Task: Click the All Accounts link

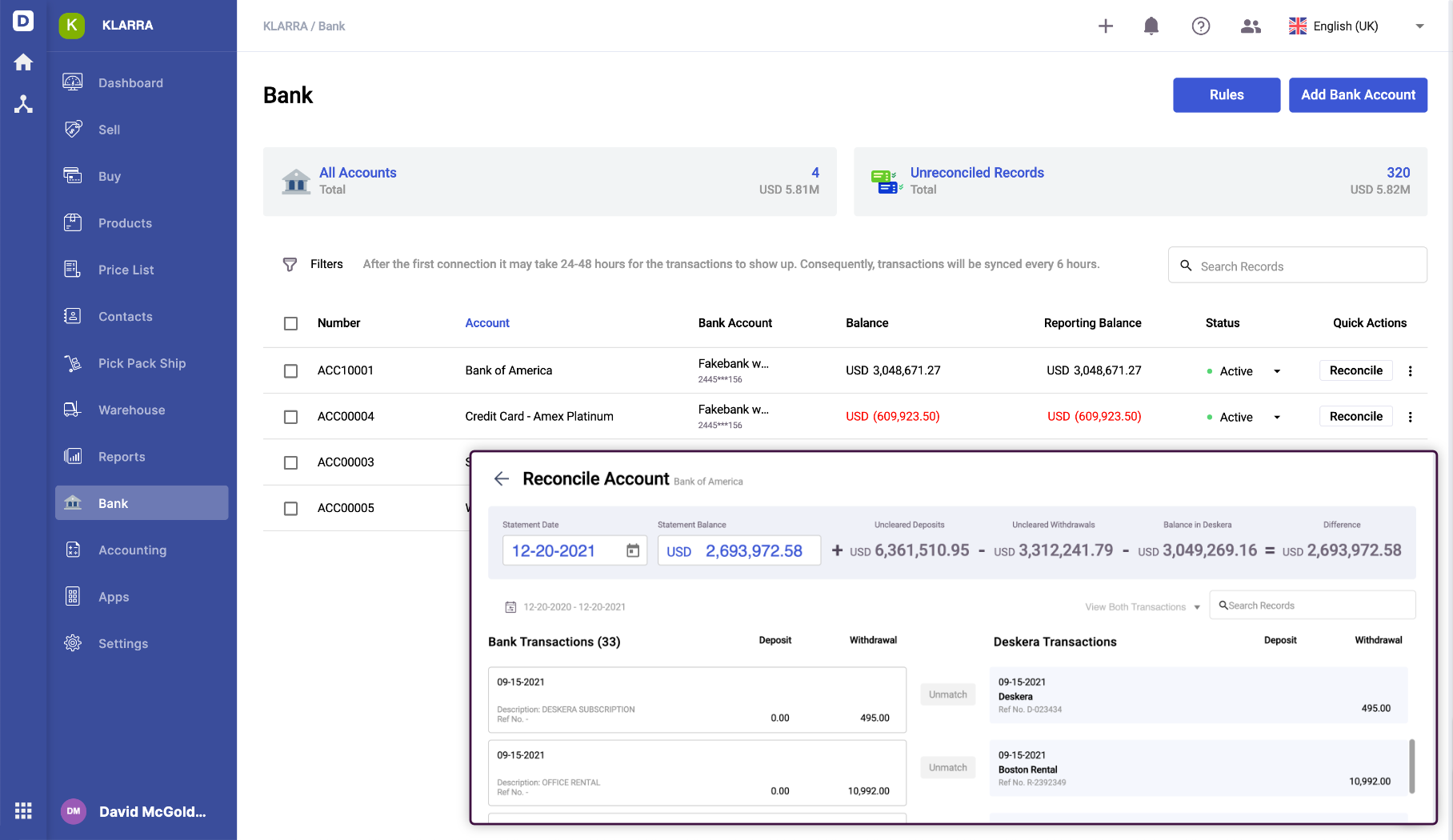Action: click(358, 173)
